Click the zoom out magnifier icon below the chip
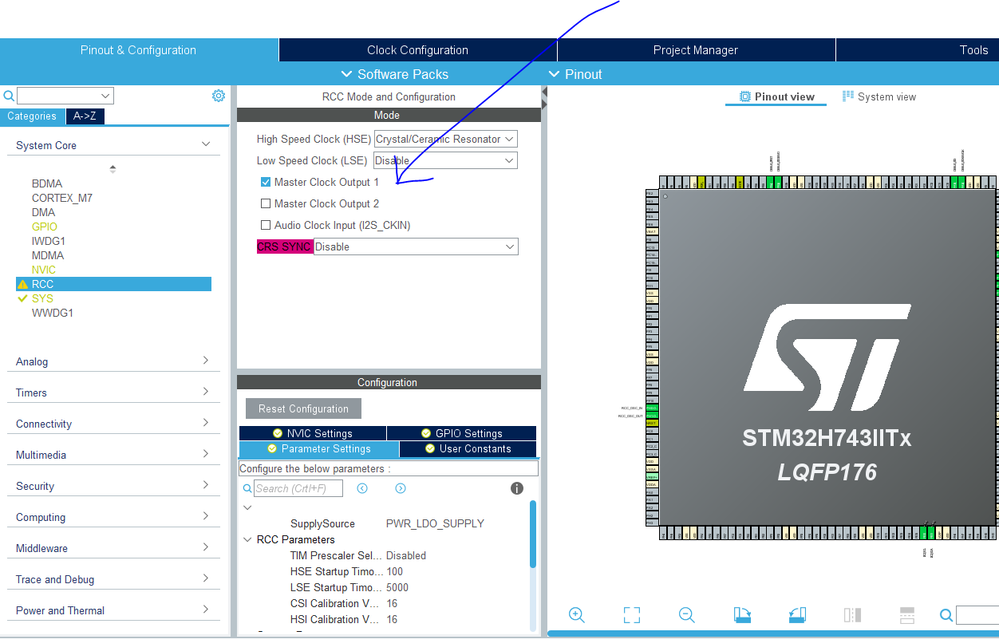The width and height of the screenshot is (999, 639). point(687,615)
